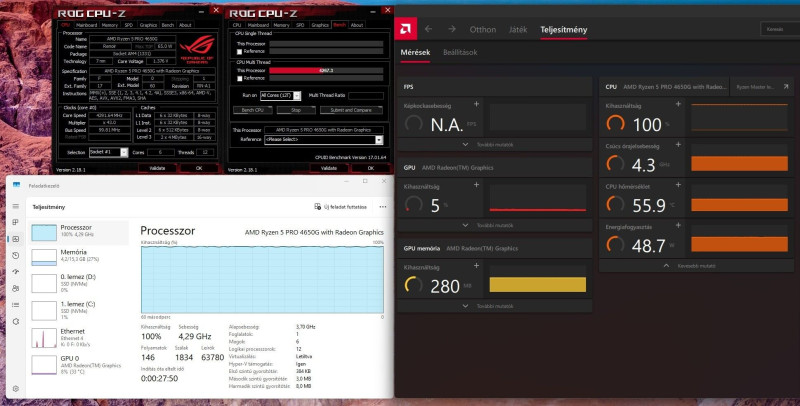Click OK in right CPU-Z window
800x406 pixels.
coord(371,168)
